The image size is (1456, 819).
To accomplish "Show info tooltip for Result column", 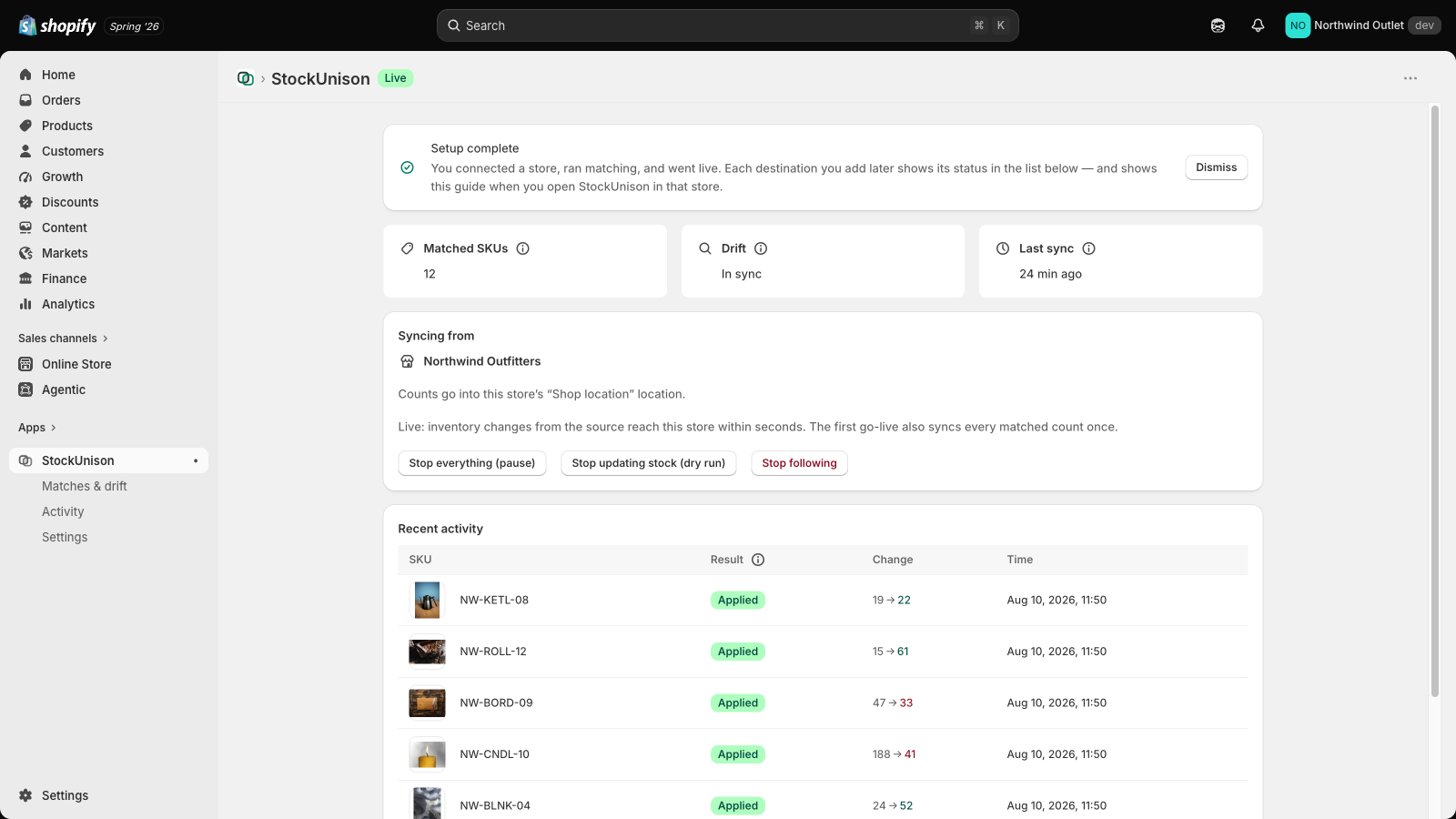I will (758, 560).
